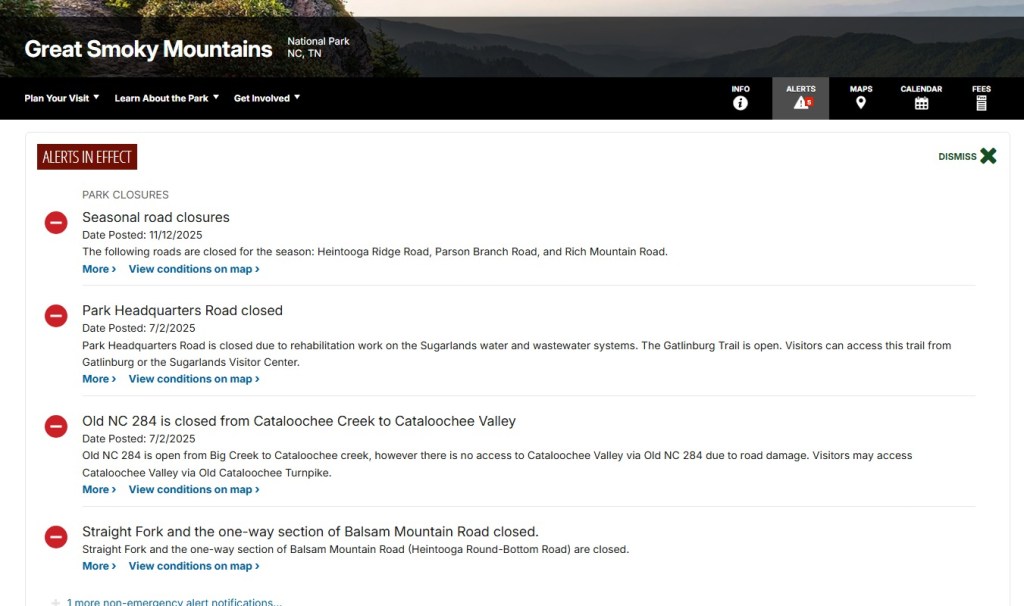Screen dimensions: 1024x606
Task: Expand the Get Involved dropdown
Action: (267, 98)
